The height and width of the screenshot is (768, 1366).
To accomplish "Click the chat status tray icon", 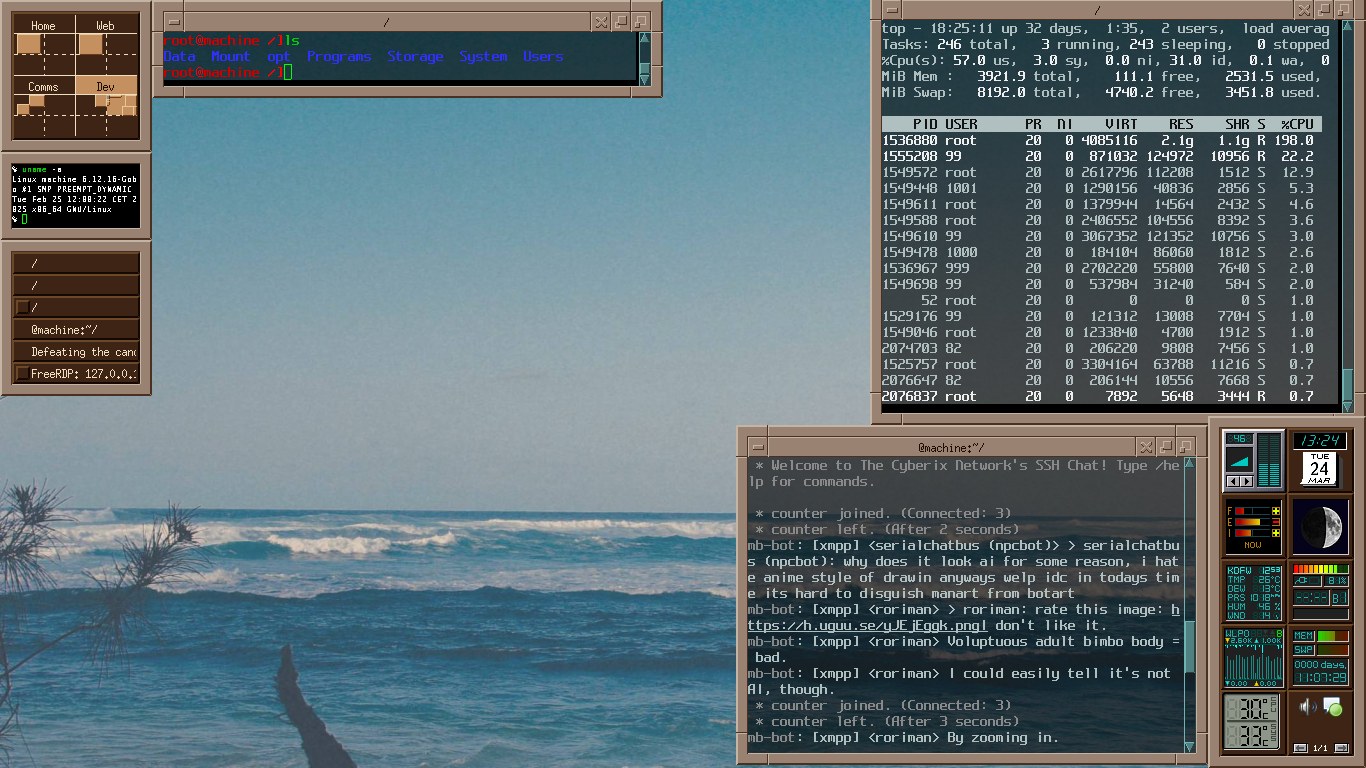I will [1332, 707].
